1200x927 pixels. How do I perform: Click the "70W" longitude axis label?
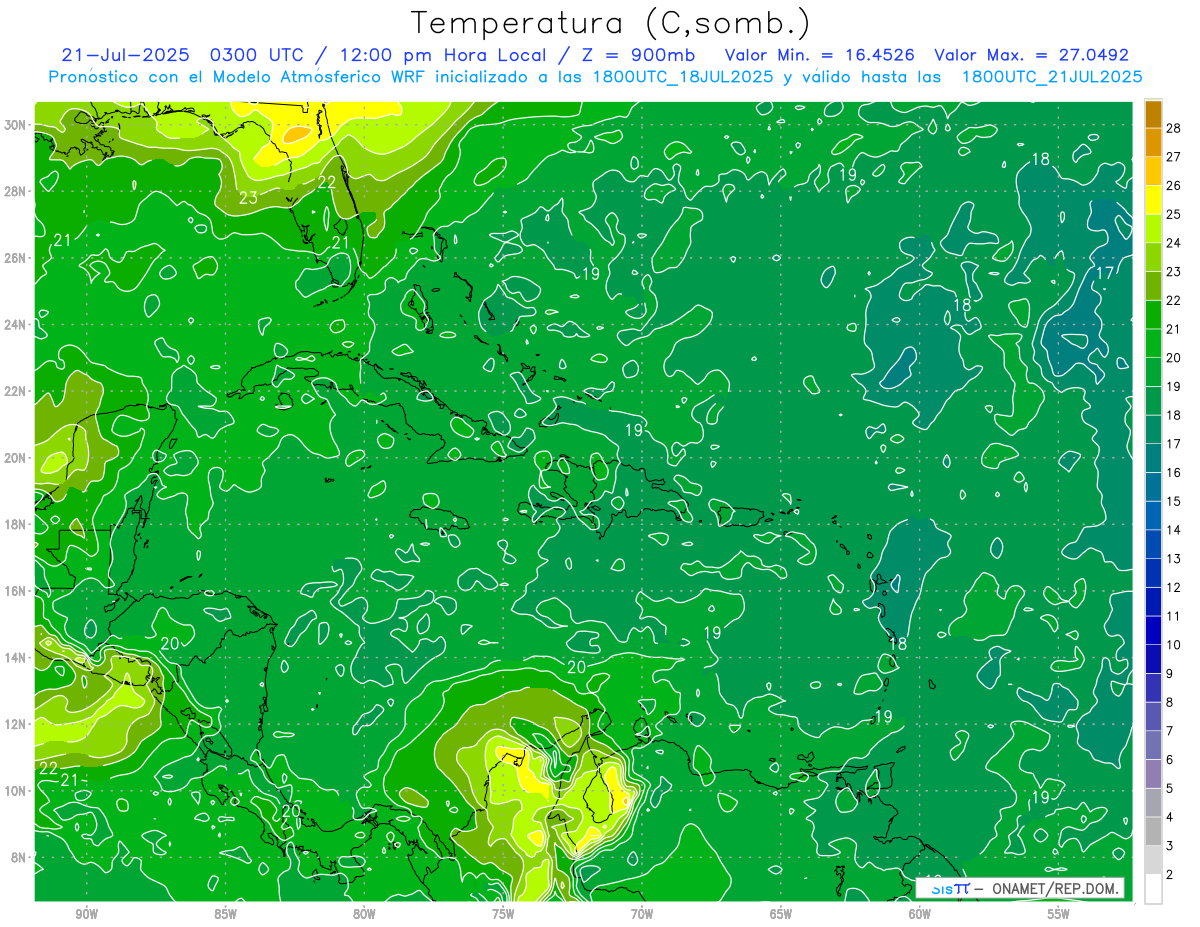[x=642, y=914]
